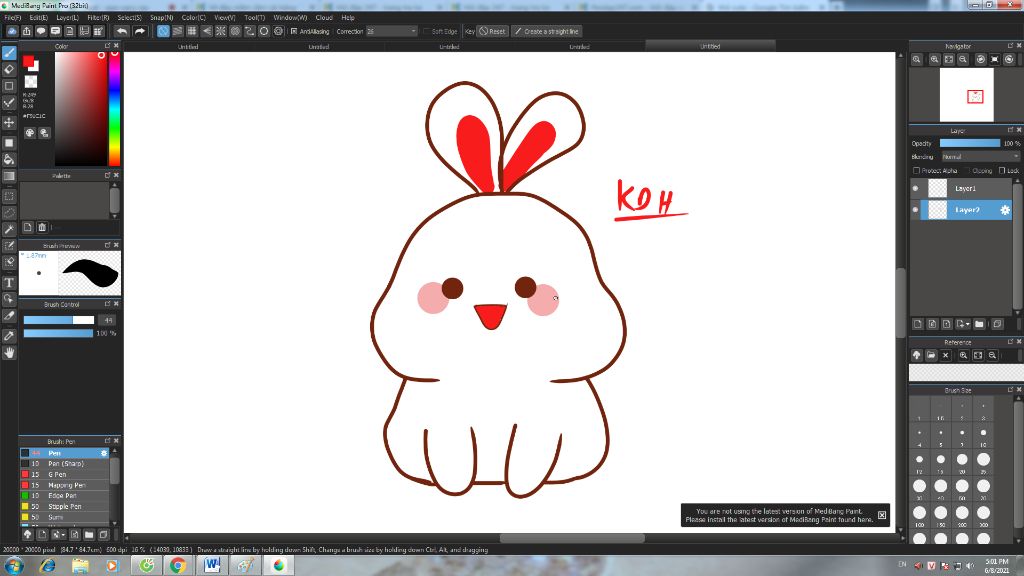Open Internet Explorer from the taskbar
The width and height of the screenshot is (1024, 576).
[47, 566]
